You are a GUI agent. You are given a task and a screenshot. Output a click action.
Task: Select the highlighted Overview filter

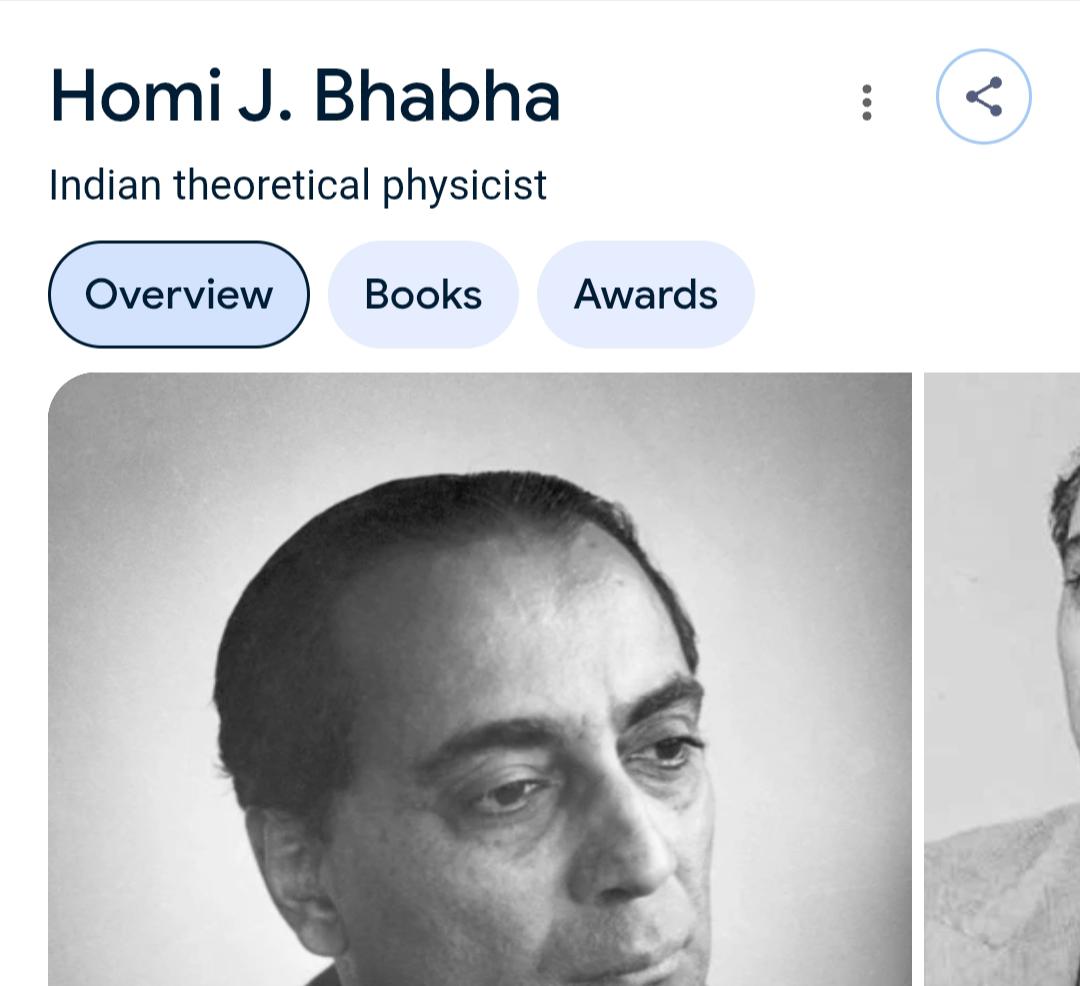[x=179, y=294]
